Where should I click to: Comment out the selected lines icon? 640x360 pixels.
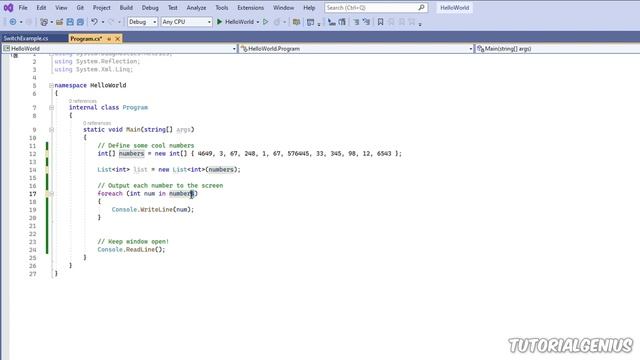coord(356,22)
